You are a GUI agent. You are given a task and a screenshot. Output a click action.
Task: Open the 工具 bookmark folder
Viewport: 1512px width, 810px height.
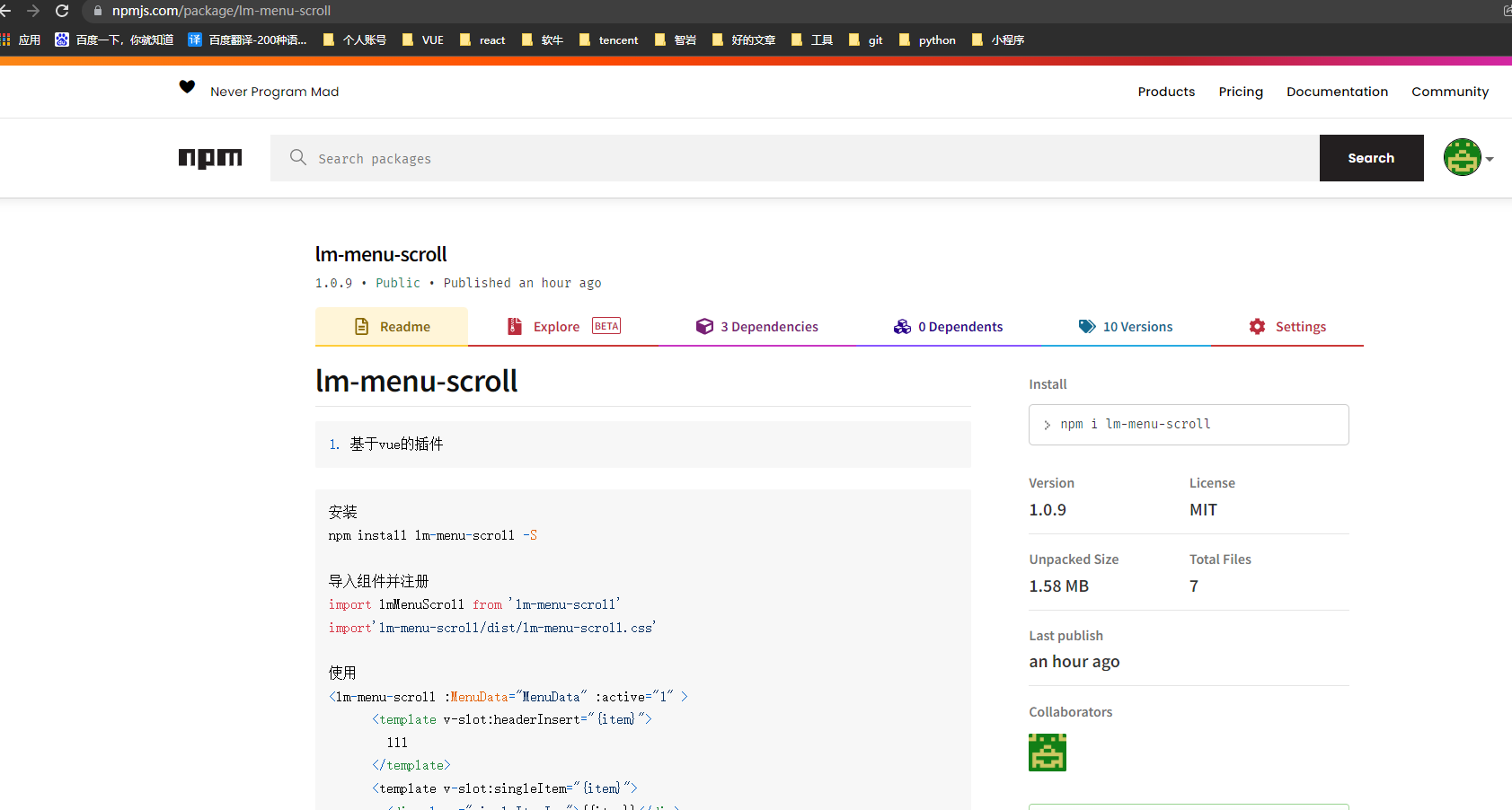click(x=812, y=40)
